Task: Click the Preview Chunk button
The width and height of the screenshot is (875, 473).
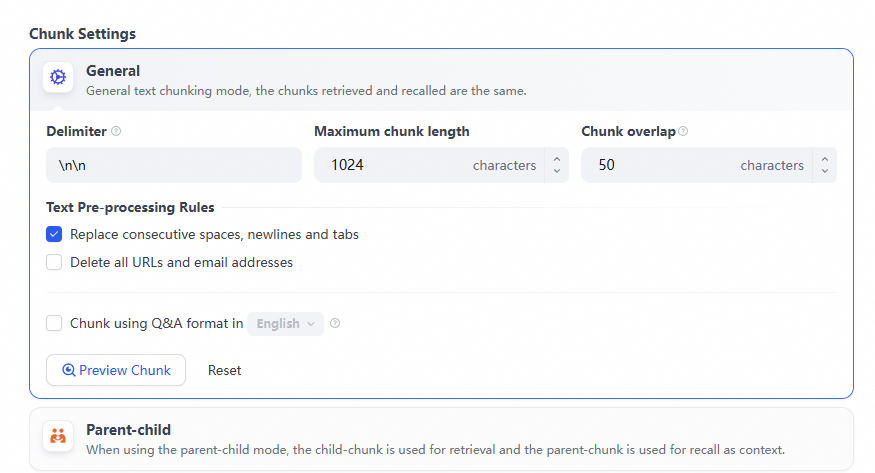Action: 116,370
